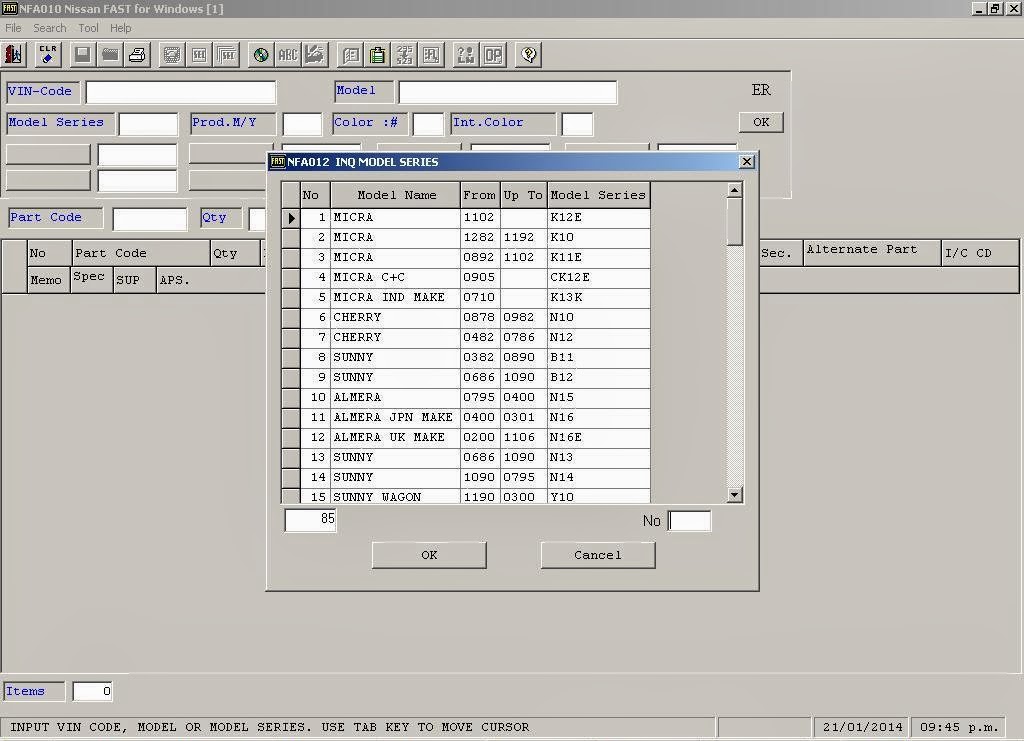This screenshot has height=741, width=1024.
Task: Click the open folder toolbar icon
Action: click(x=110, y=55)
